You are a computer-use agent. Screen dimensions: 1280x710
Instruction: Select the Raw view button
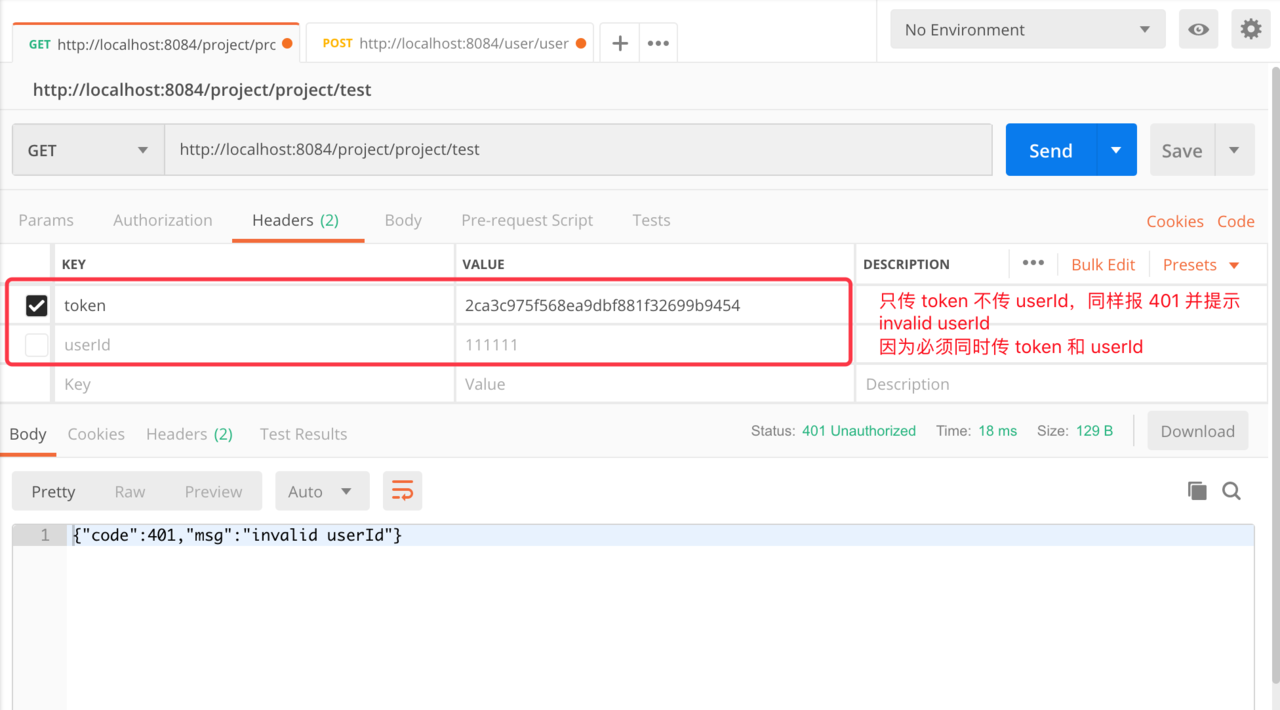click(x=130, y=491)
